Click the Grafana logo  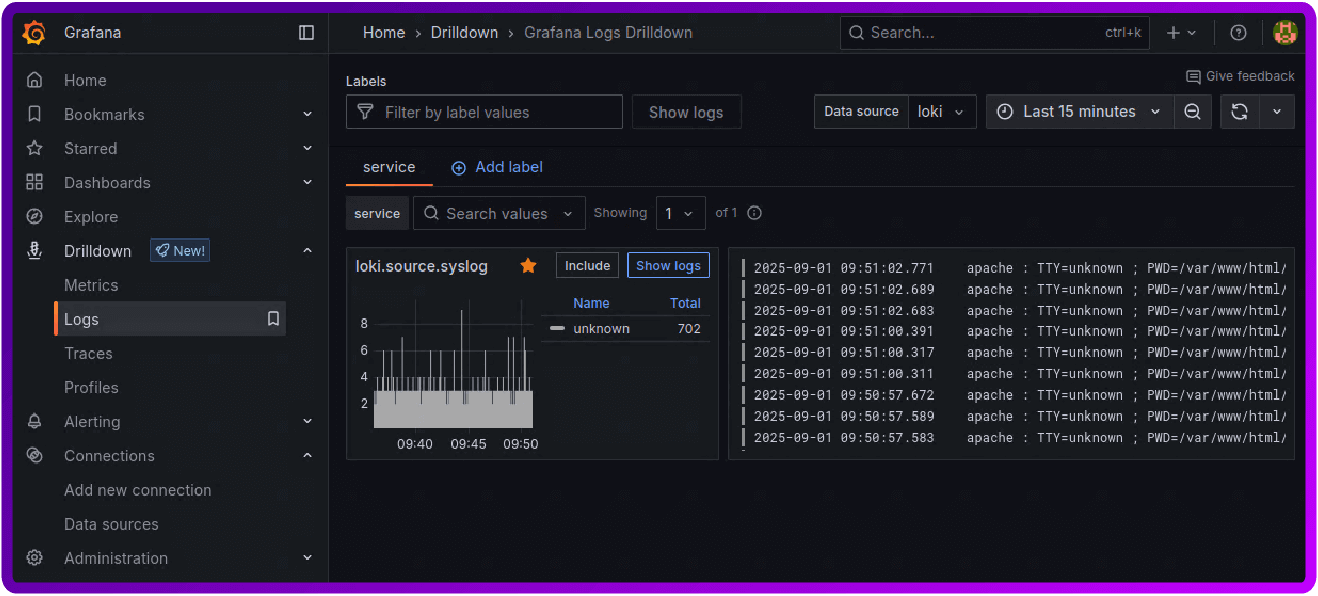[33, 32]
